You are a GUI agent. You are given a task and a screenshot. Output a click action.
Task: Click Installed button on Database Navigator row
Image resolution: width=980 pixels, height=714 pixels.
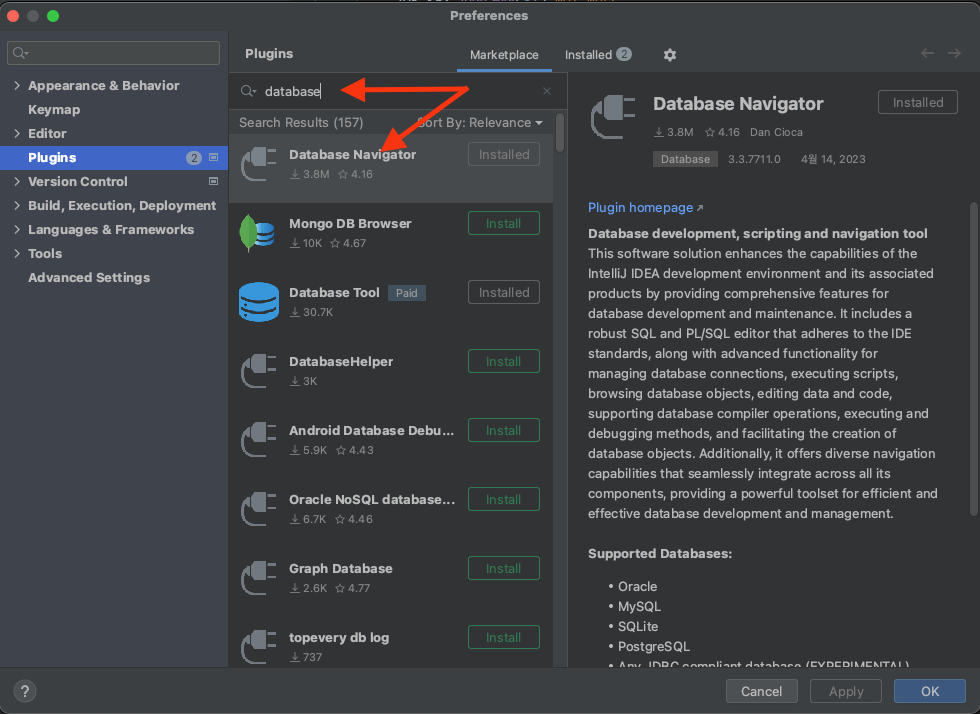(504, 154)
